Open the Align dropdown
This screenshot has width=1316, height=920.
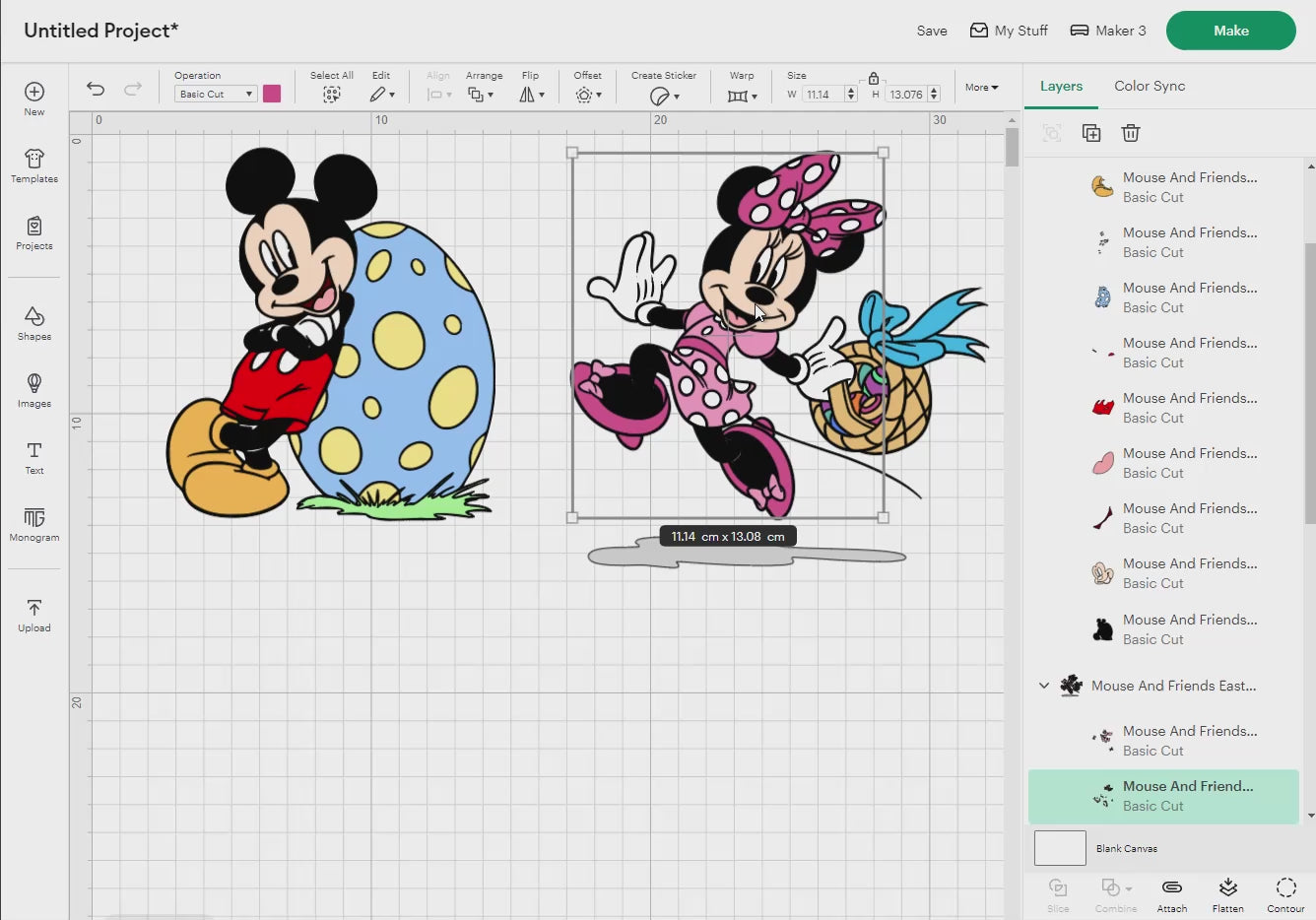[x=439, y=95]
